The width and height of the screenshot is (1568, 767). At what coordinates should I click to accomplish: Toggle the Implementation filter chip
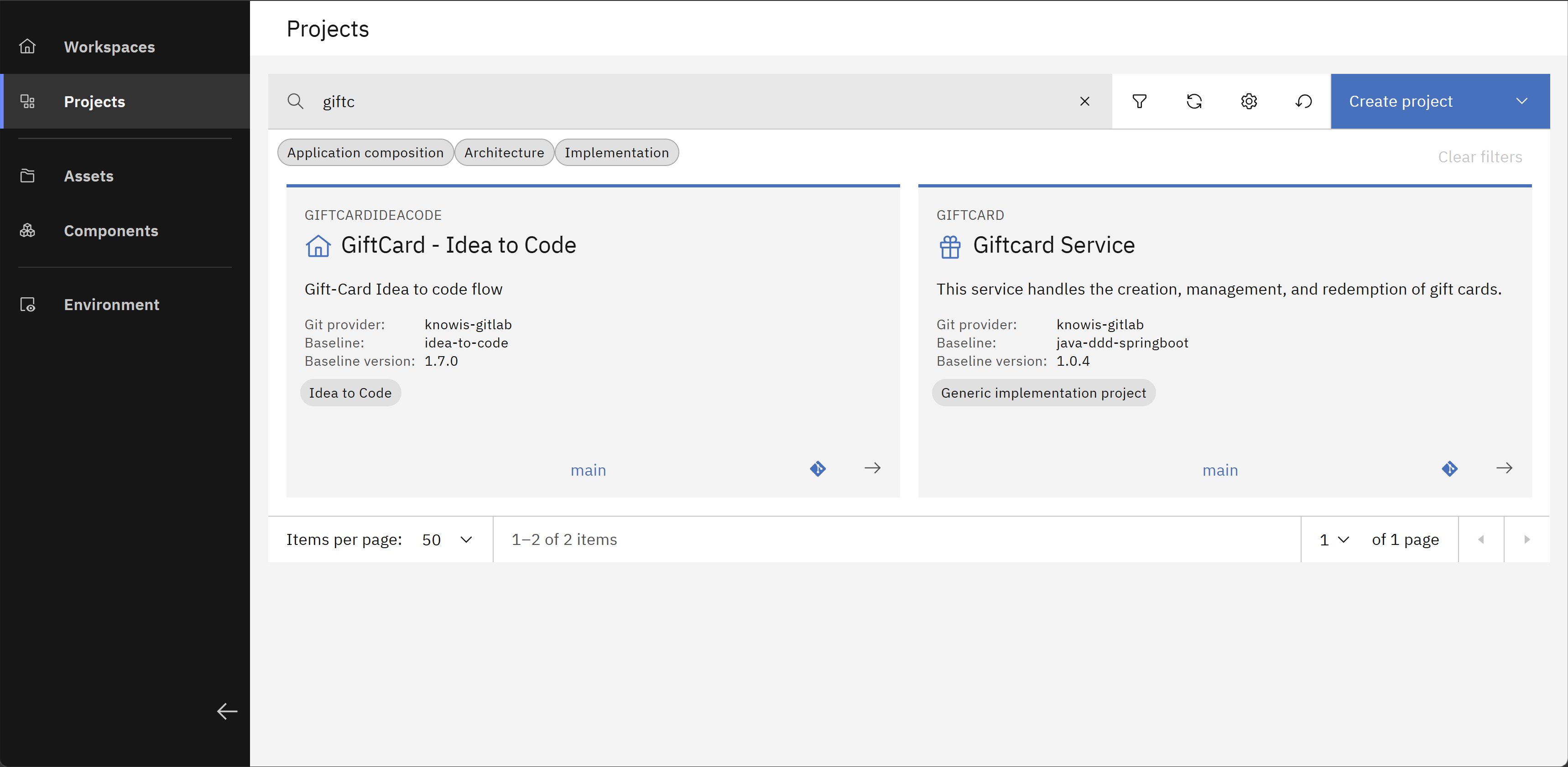(x=617, y=153)
